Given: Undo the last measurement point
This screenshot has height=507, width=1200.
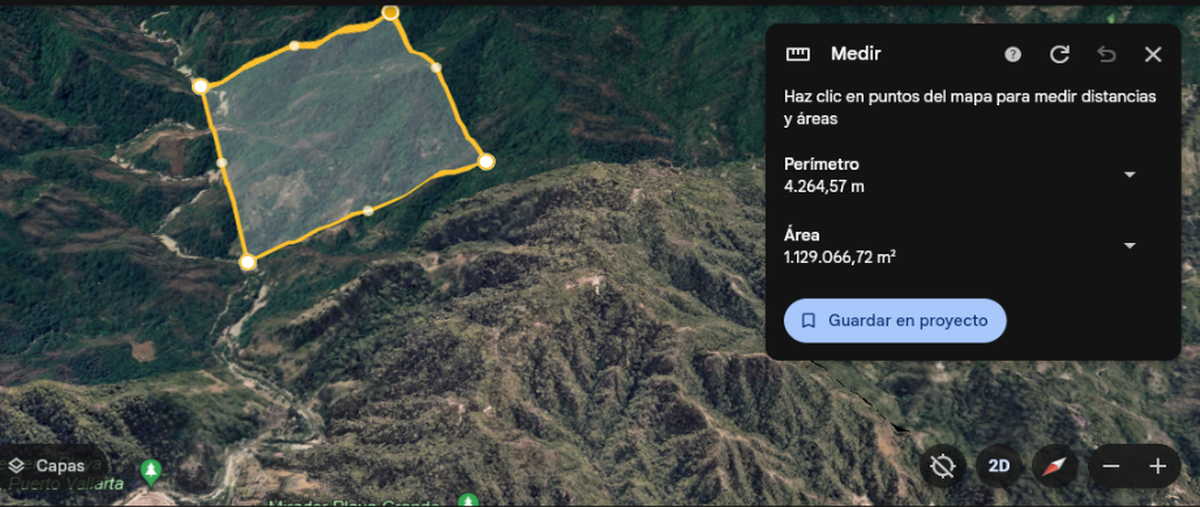Looking at the screenshot, I should click(x=1106, y=55).
